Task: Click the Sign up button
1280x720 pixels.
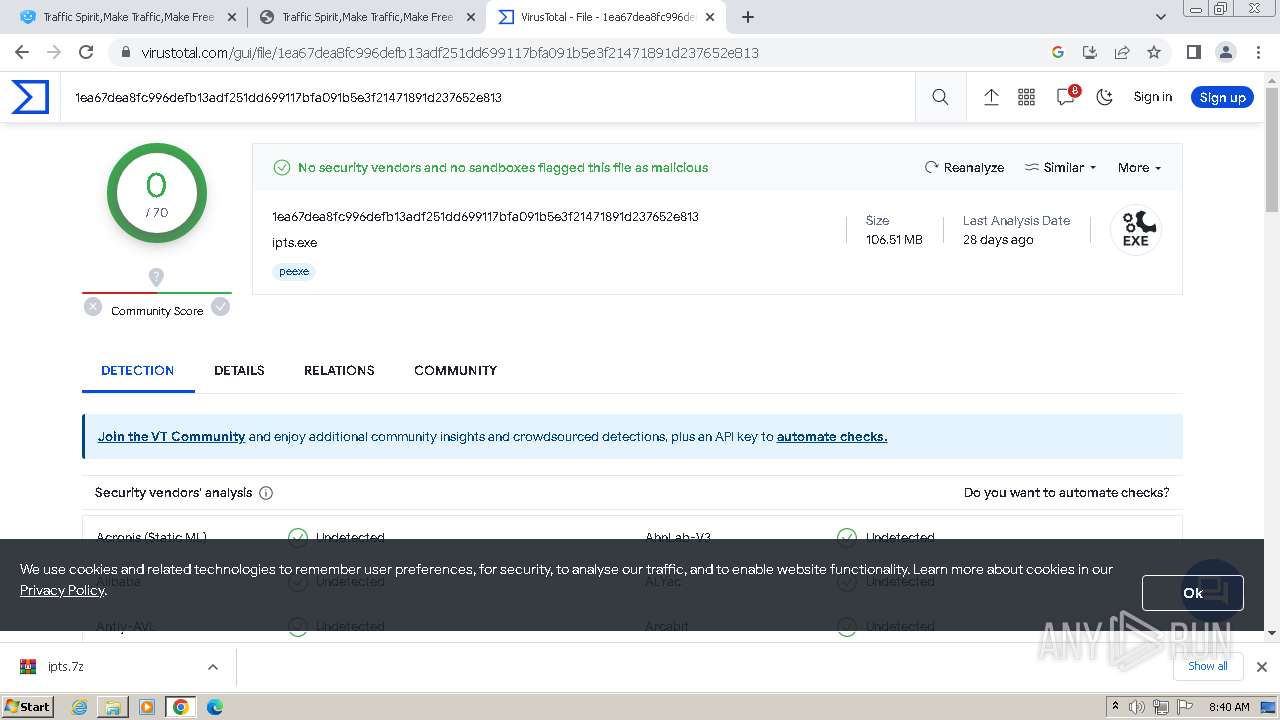Action: [x=1222, y=97]
